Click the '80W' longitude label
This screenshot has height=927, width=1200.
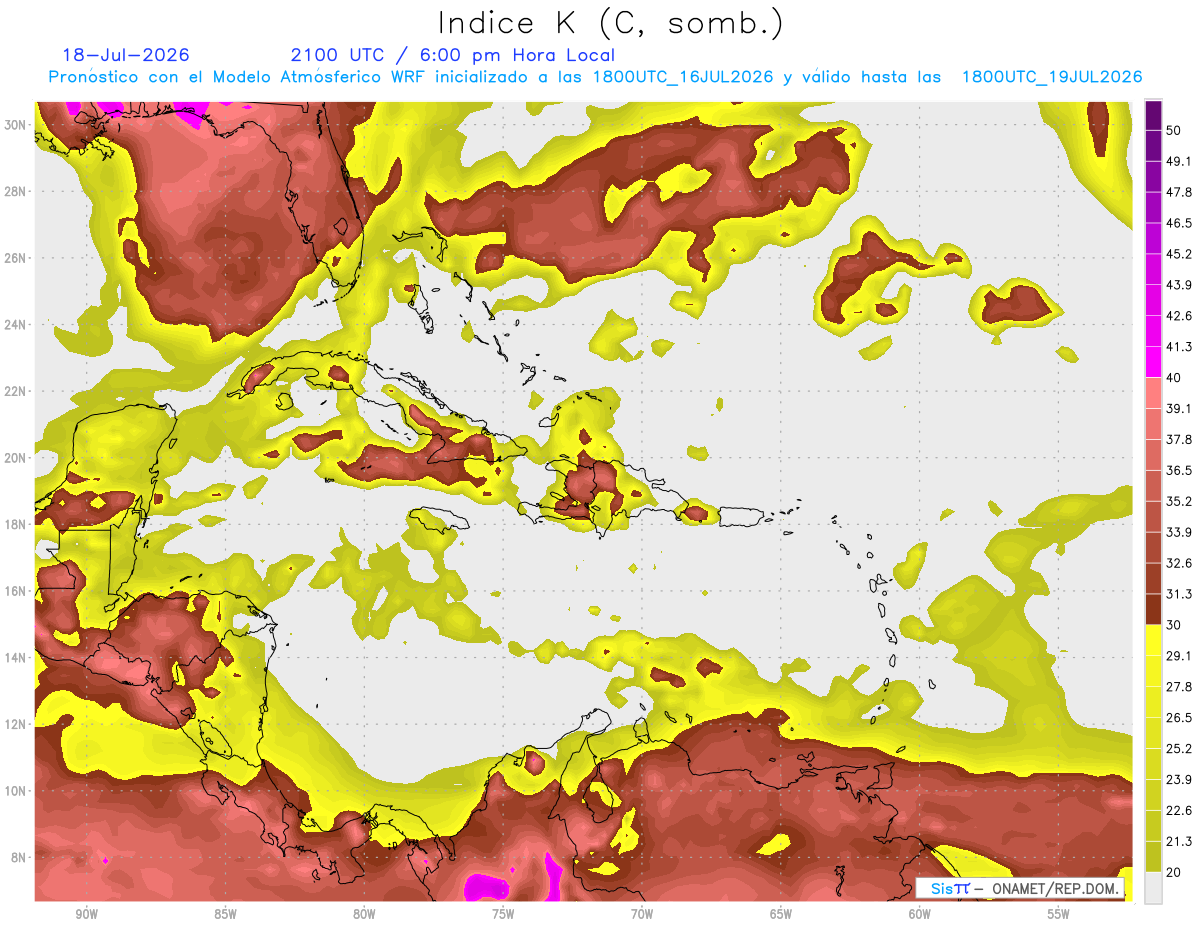(364, 915)
